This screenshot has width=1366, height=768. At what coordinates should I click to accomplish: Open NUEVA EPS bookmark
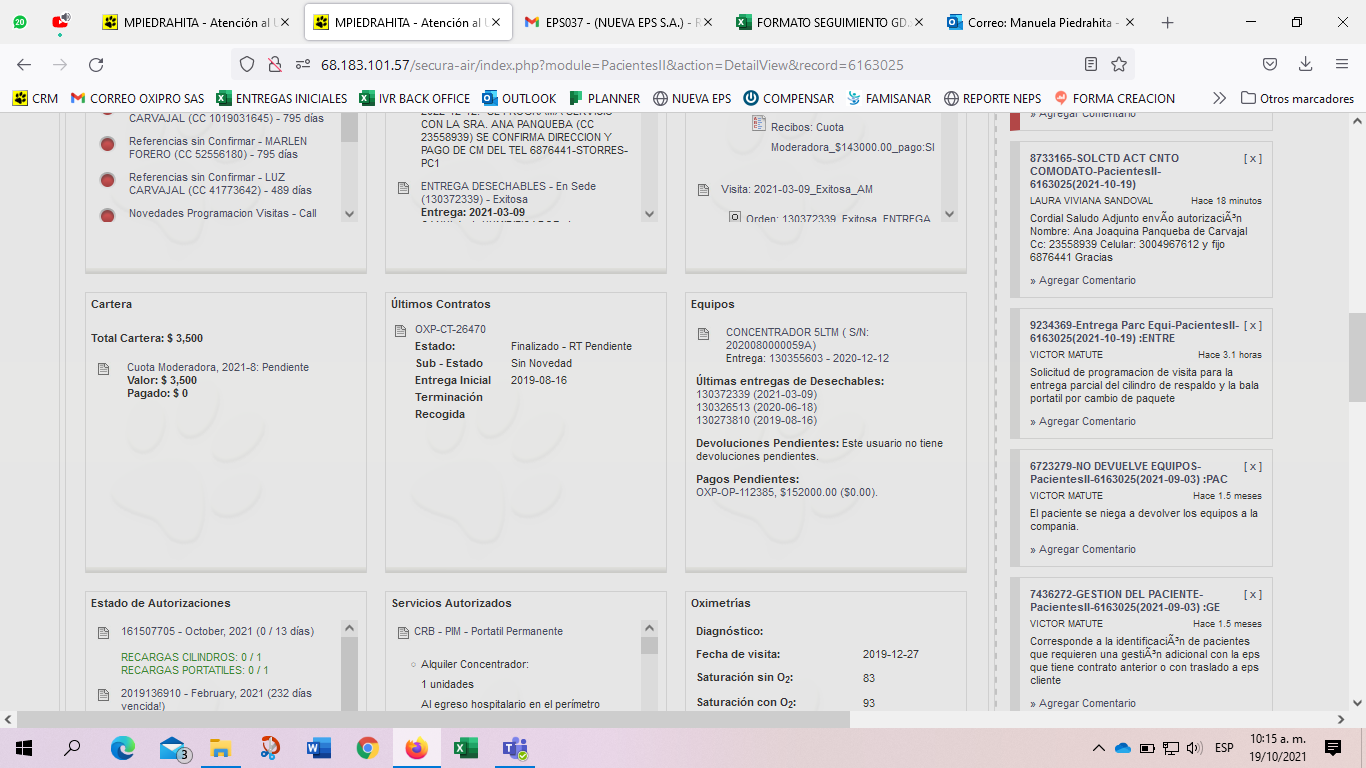point(692,98)
